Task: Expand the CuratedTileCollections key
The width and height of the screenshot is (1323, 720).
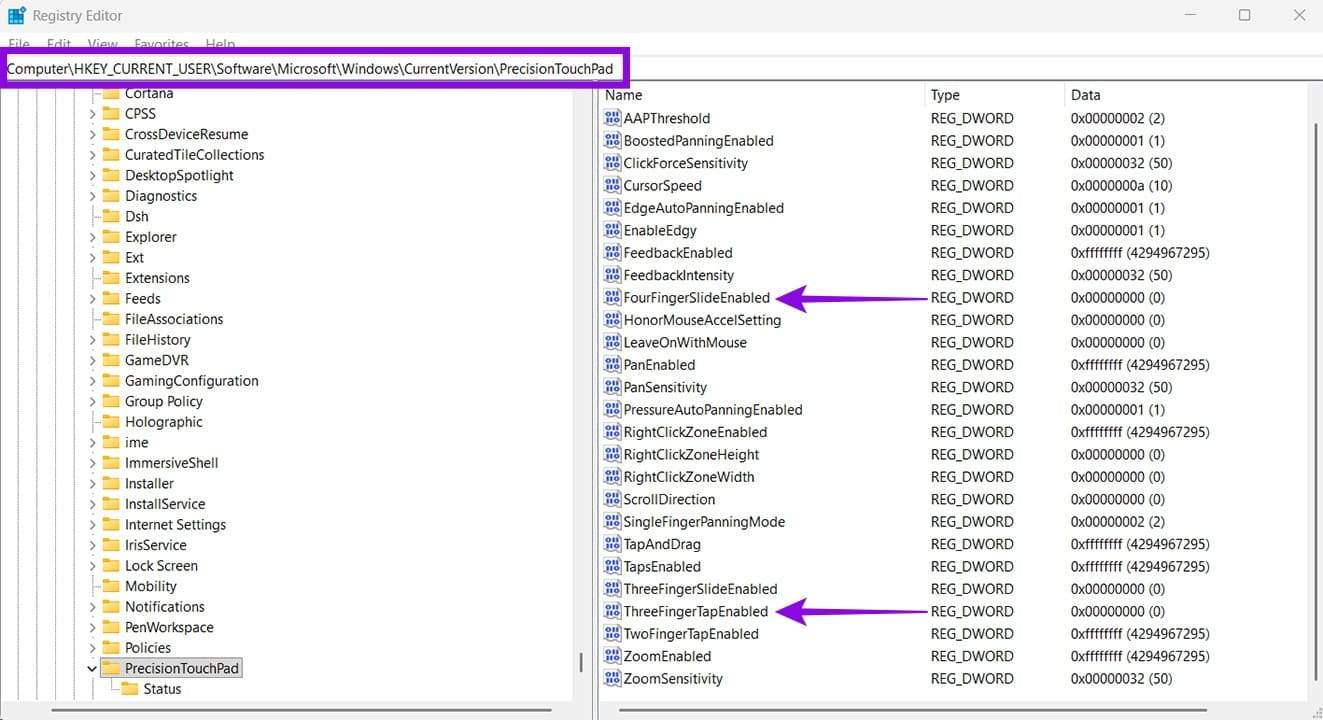Action: (92, 155)
